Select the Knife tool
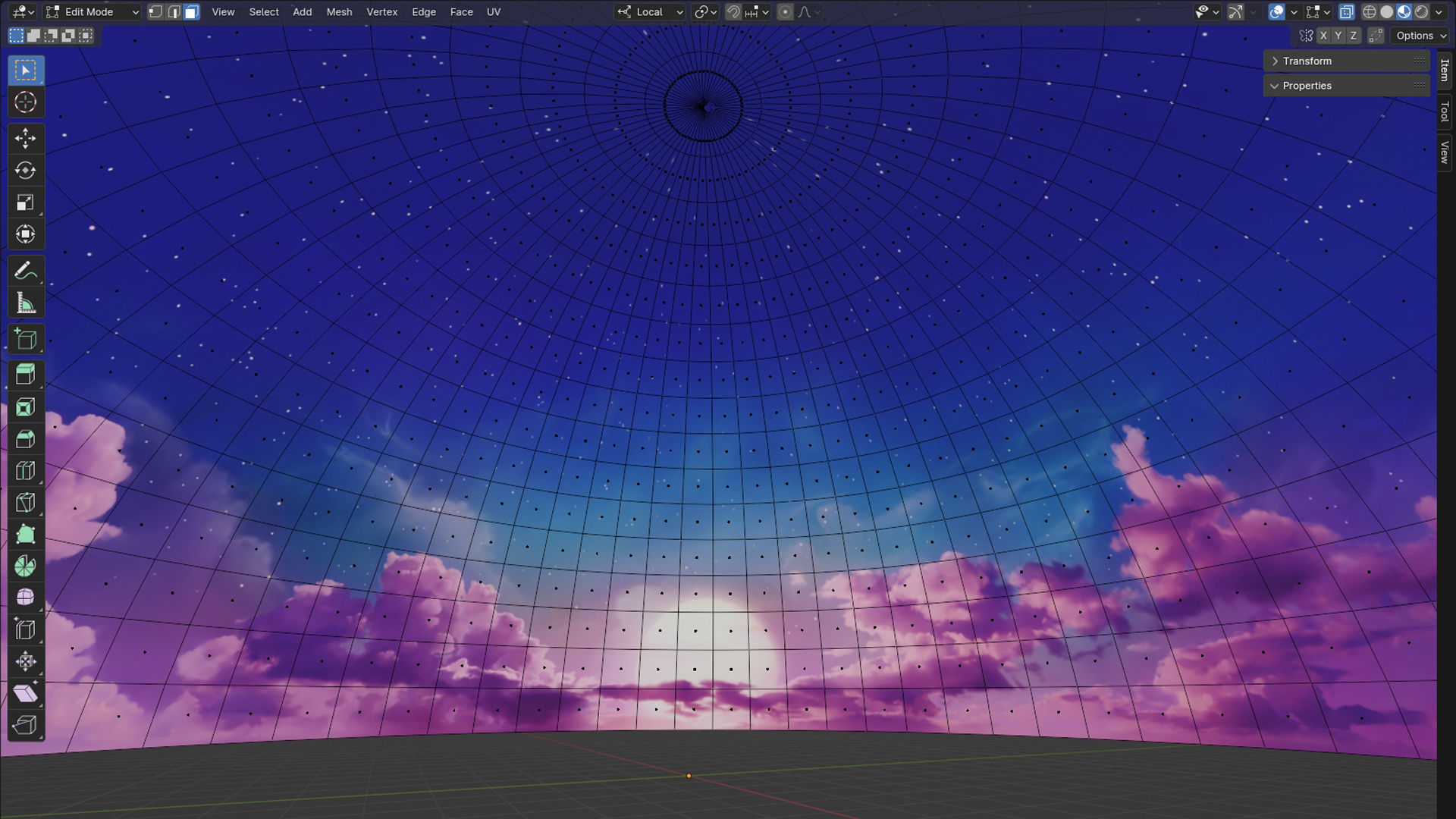This screenshot has height=819, width=1456. tap(26, 503)
